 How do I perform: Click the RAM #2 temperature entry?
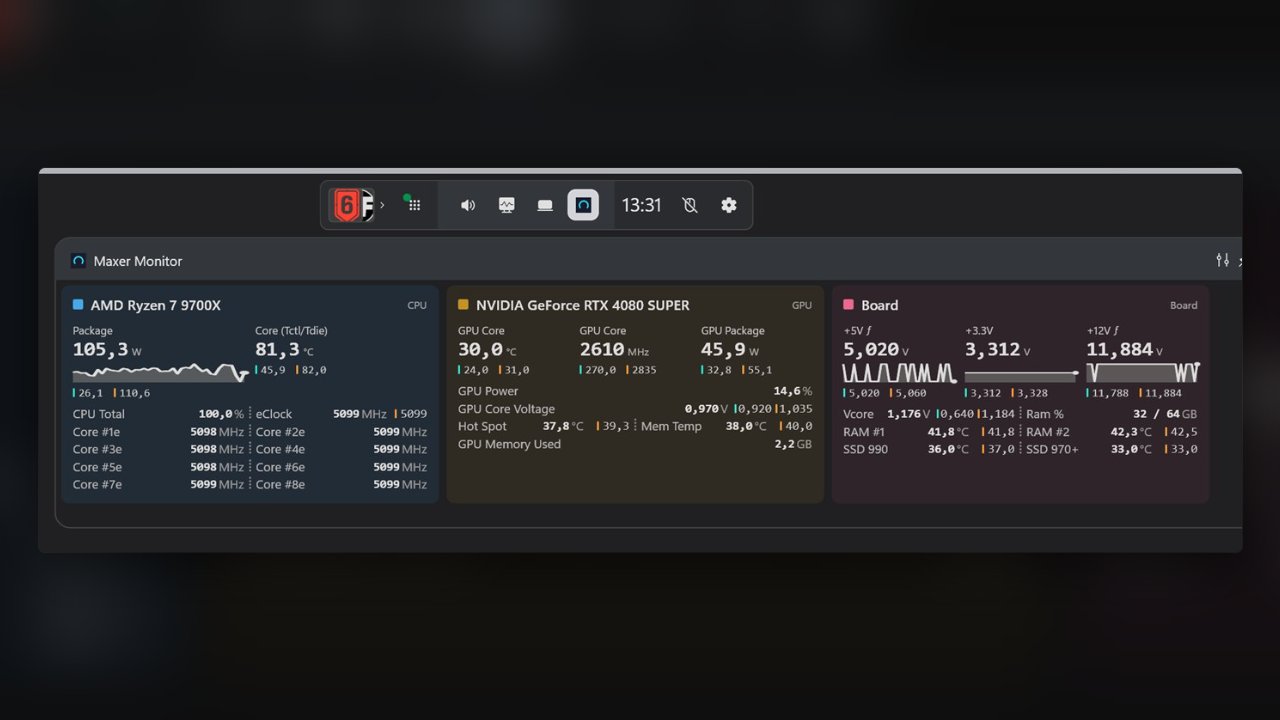tap(1112, 432)
